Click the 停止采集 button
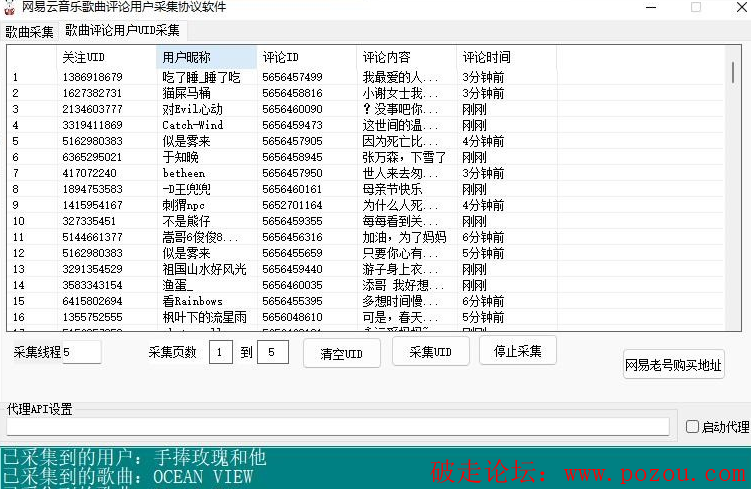The height and width of the screenshot is (489, 751). [518, 351]
